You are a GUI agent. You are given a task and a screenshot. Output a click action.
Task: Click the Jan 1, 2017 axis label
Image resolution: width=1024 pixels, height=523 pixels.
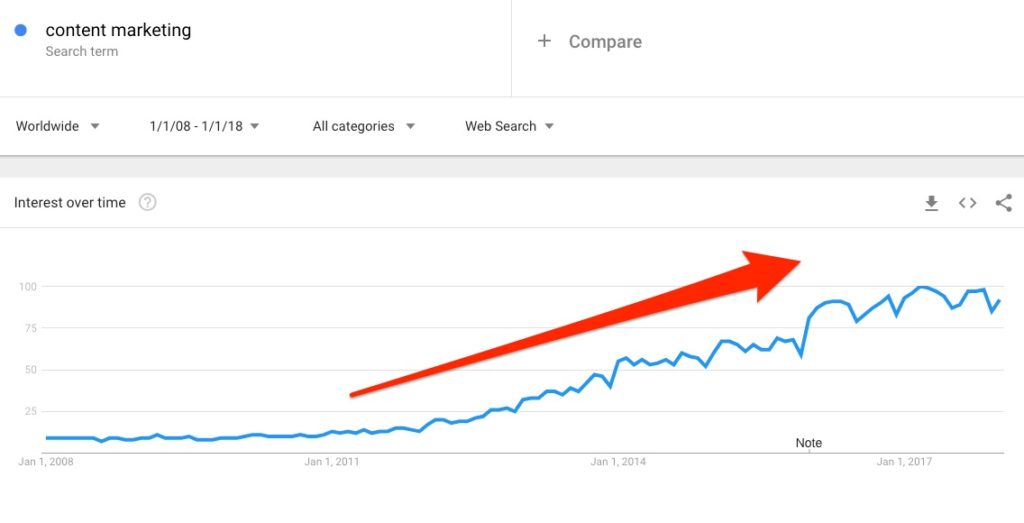904,462
